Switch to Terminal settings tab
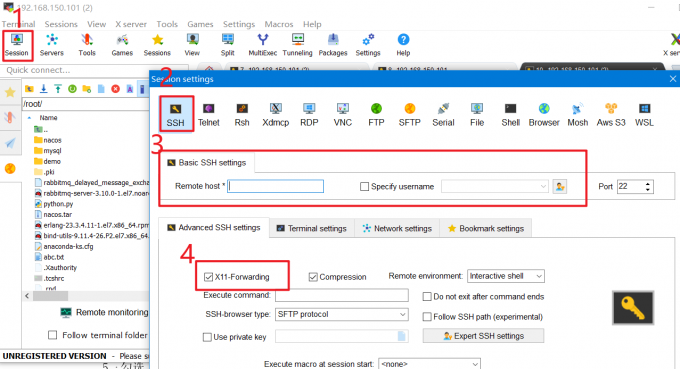Viewport: 680px width, 369px height. (x=312, y=229)
